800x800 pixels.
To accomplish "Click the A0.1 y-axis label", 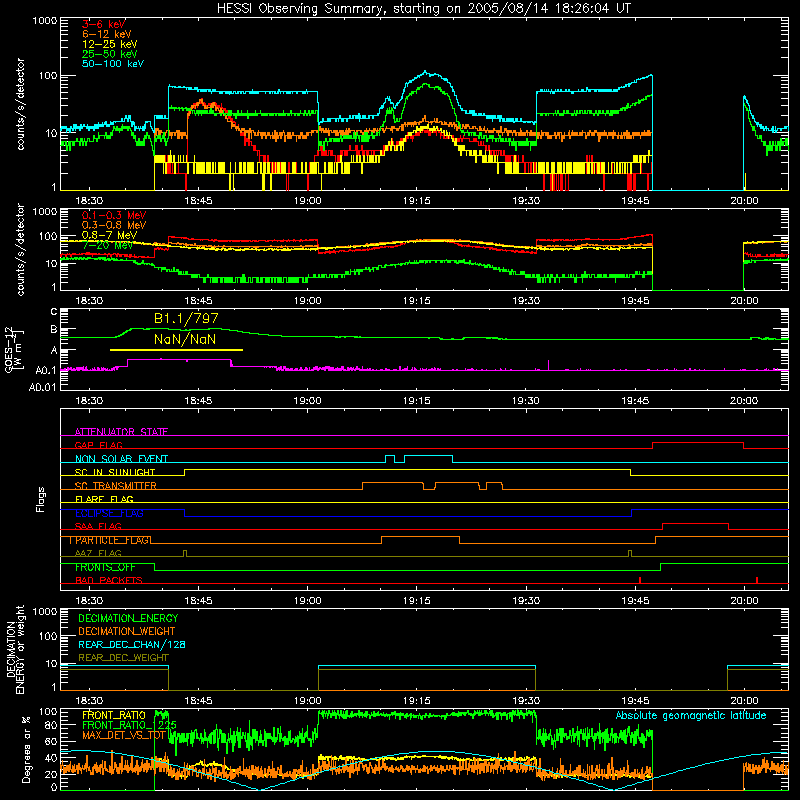I will point(46,370).
